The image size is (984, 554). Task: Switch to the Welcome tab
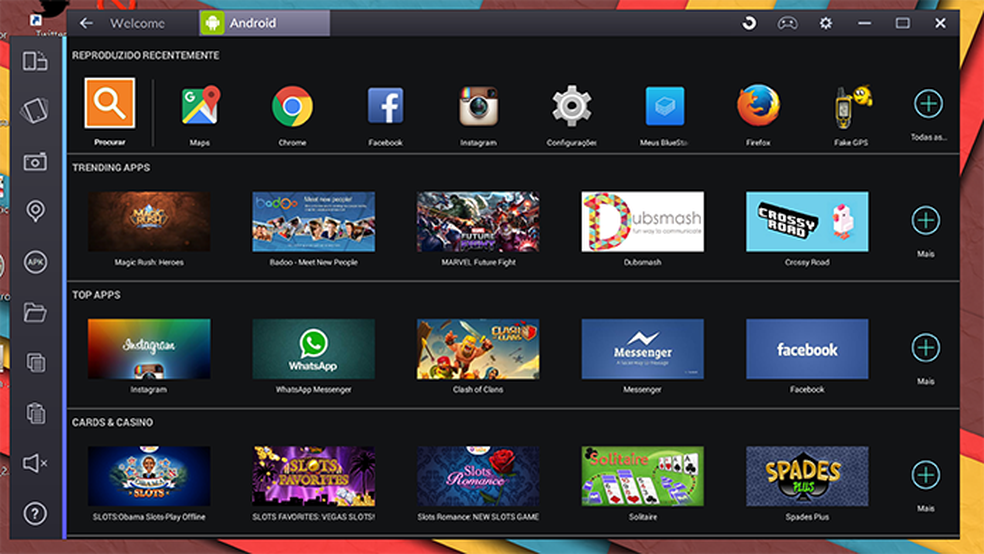coord(137,23)
